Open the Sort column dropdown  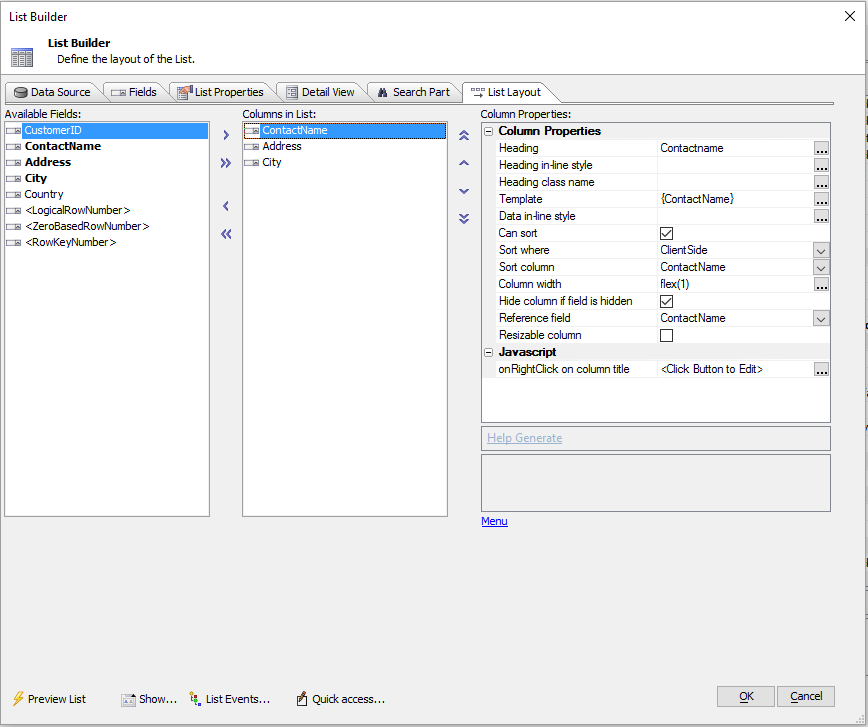coord(821,267)
